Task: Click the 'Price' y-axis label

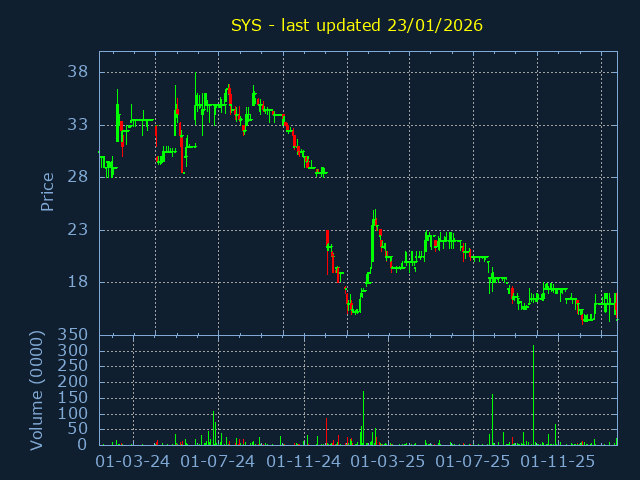Action: (x=47, y=191)
